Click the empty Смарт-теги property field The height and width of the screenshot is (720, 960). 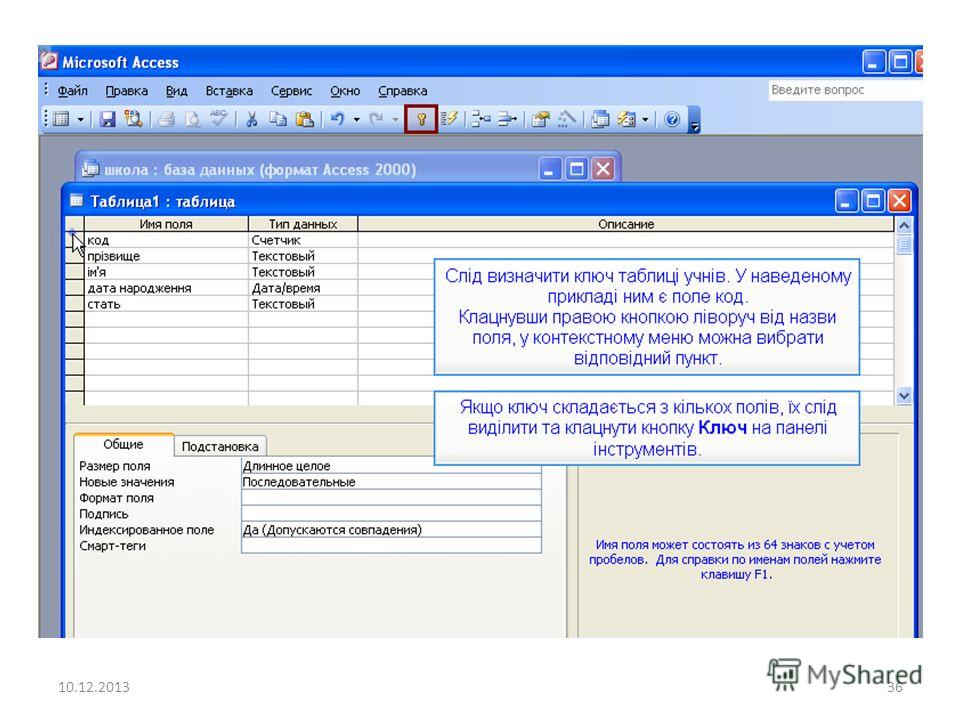pos(391,546)
